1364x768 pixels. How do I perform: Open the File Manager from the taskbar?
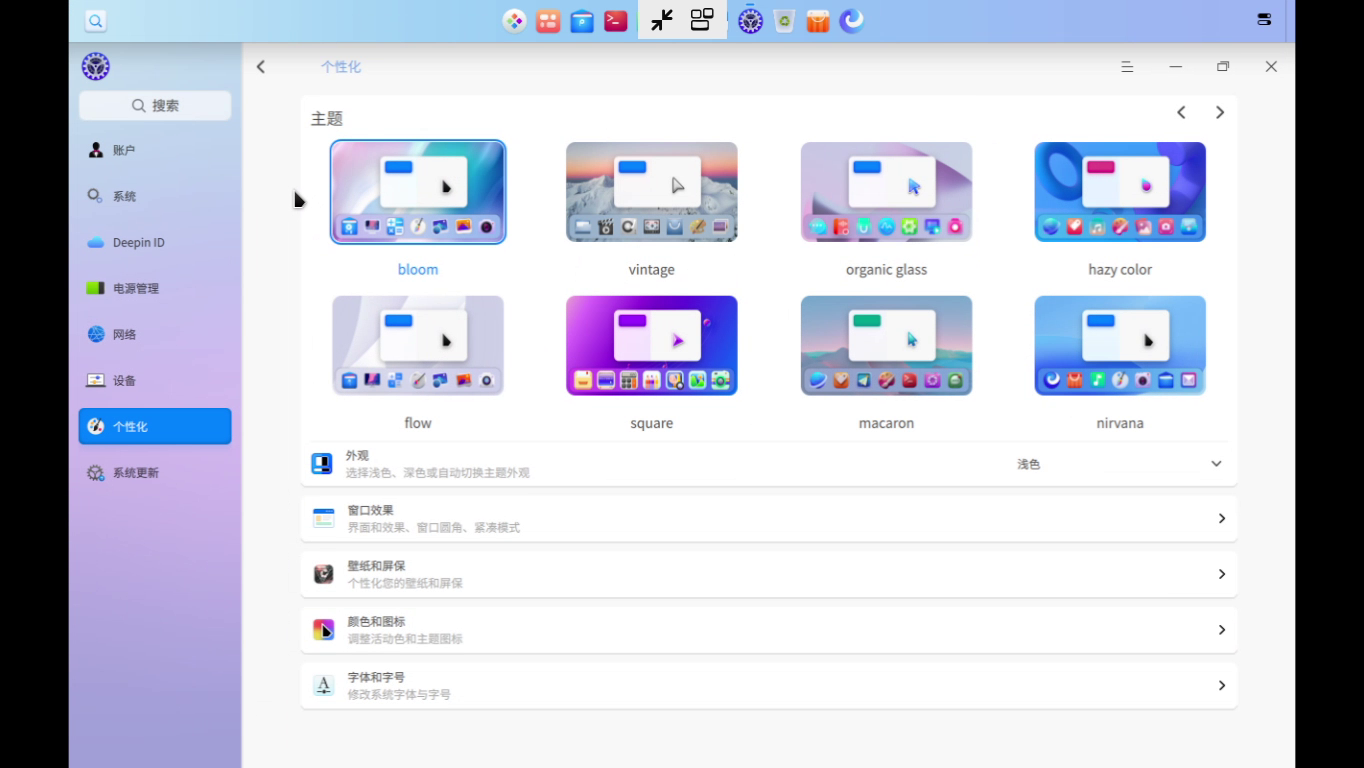click(x=581, y=20)
